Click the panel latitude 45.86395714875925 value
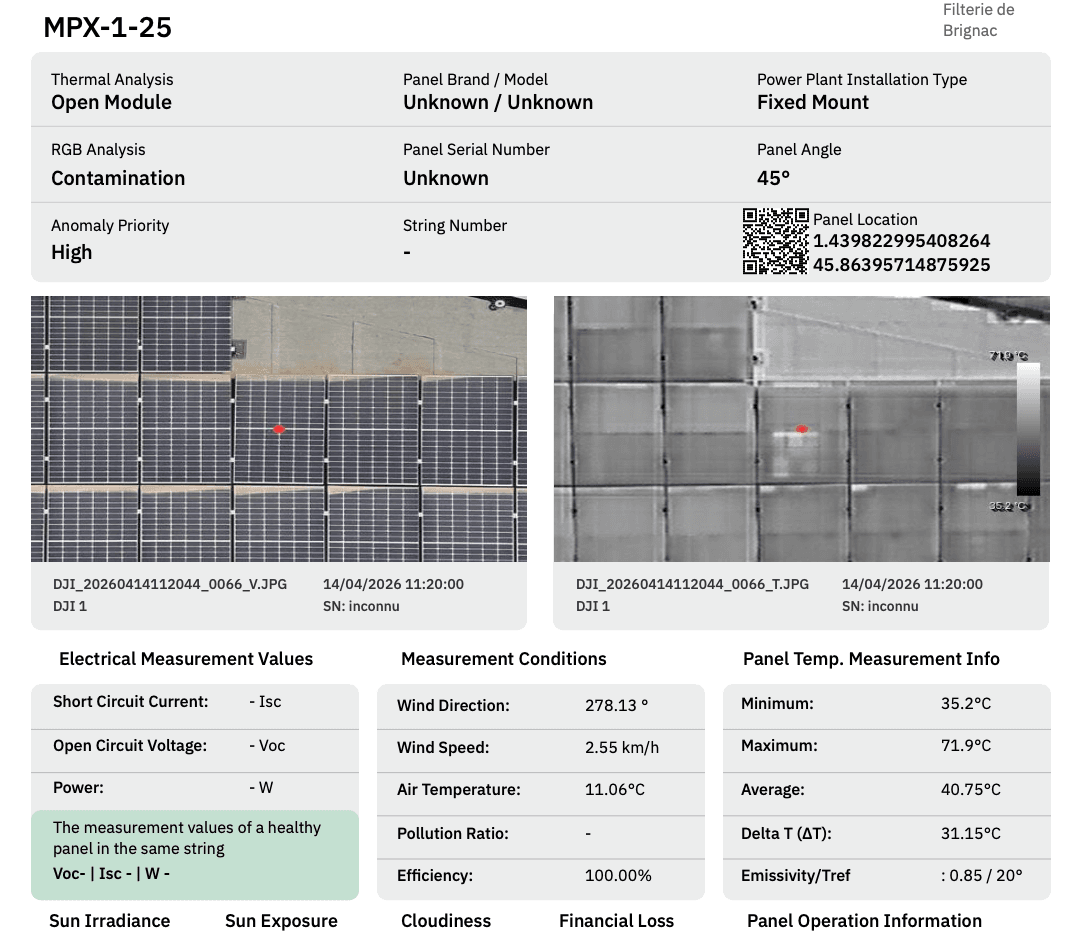The image size is (1070, 936). tap(901, 265)
